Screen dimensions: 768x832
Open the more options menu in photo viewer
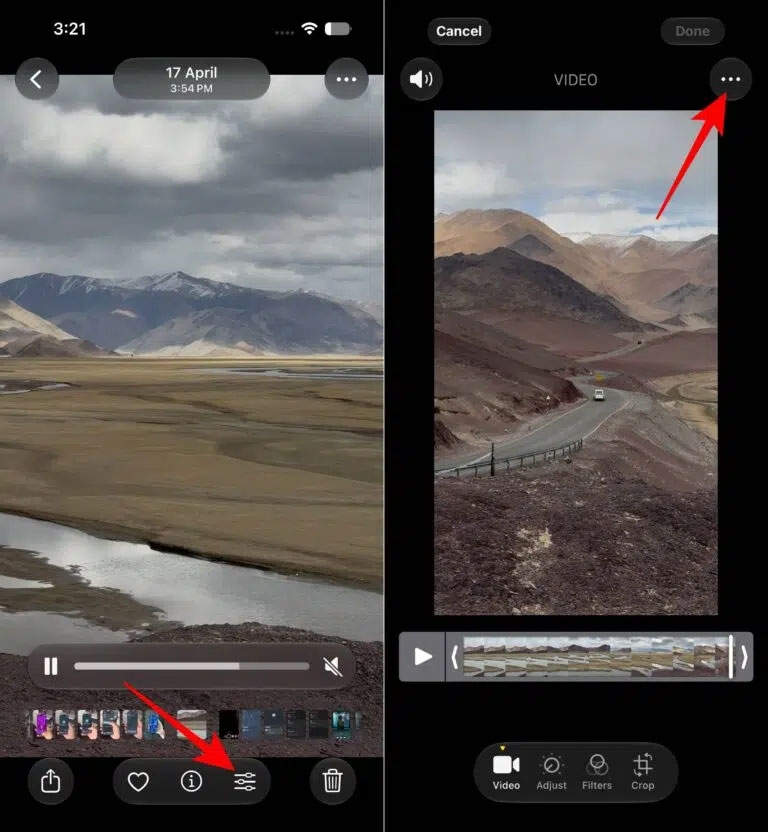(x=346, y=79)
